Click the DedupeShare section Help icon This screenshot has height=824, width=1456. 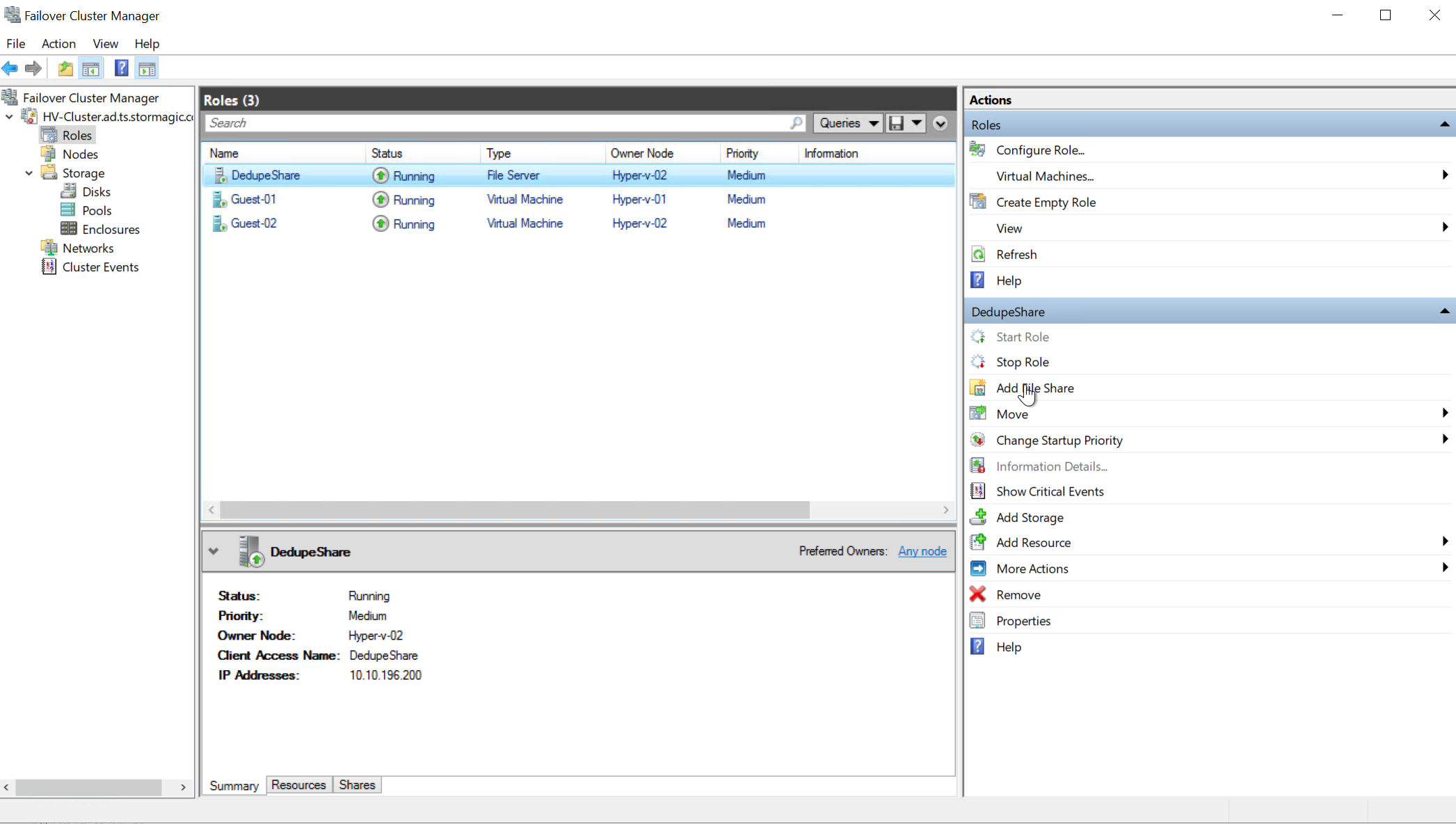[977, 647]
